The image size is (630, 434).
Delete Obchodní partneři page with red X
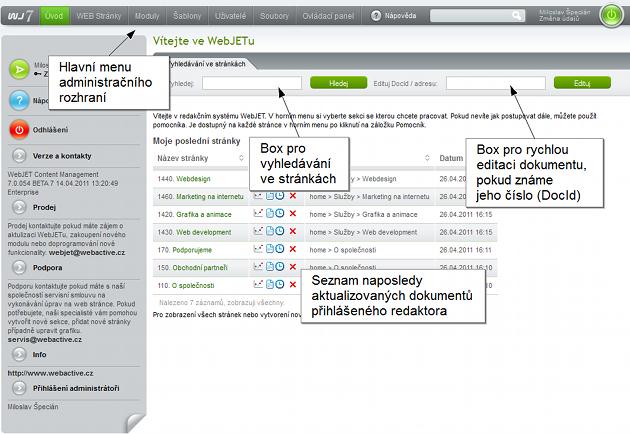click(x=293, y=266)
